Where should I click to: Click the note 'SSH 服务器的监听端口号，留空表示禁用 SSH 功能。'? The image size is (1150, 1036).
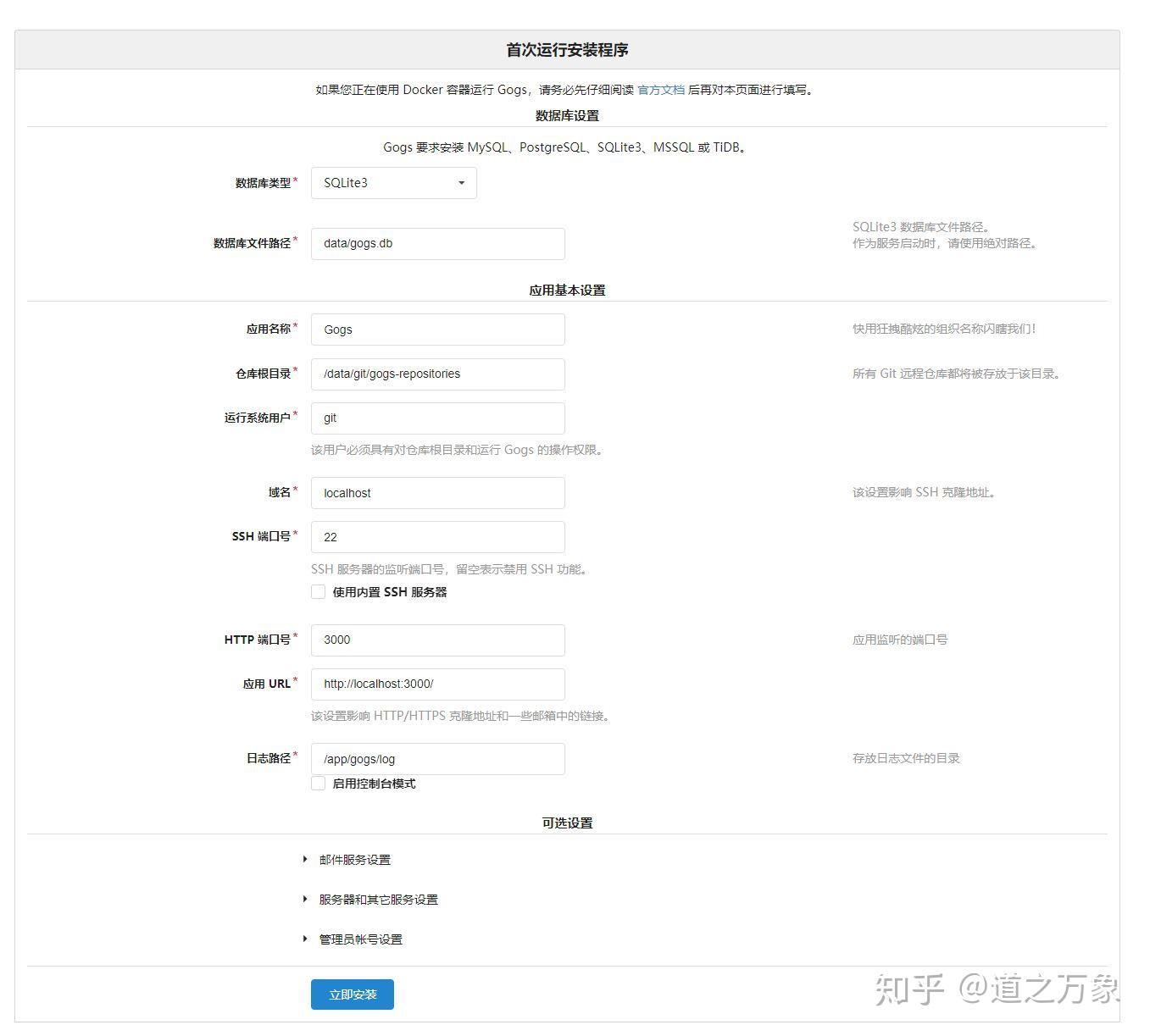point(451,569)
